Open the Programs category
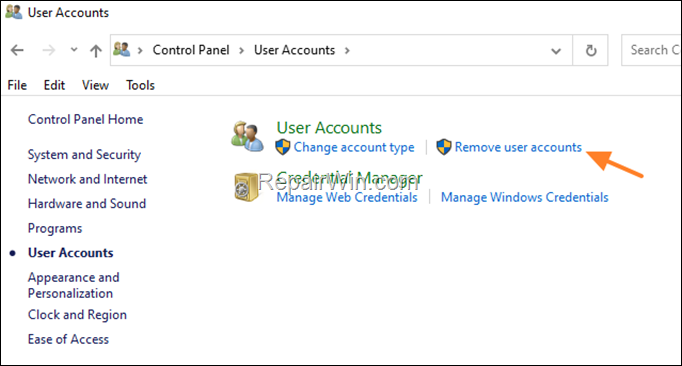Screen dimensions: 682x366 pos(55,228)
